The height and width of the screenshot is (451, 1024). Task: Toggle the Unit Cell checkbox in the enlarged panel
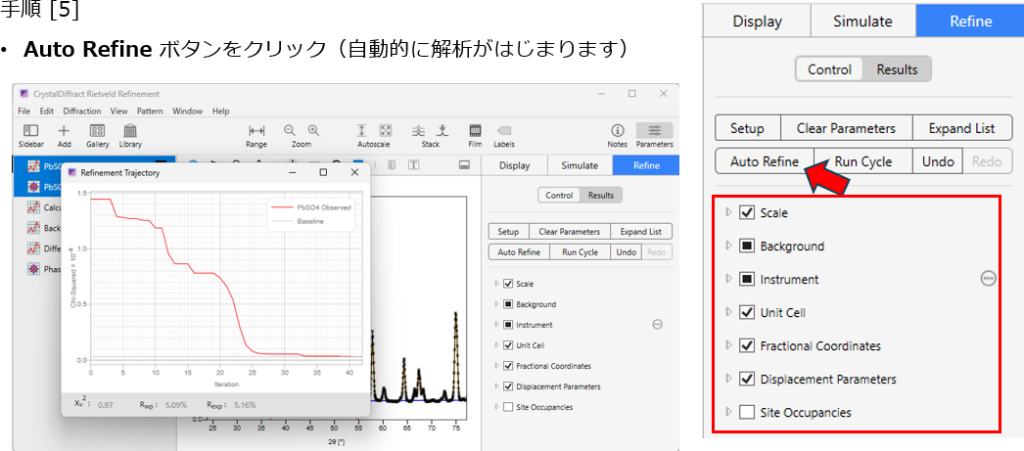pyautogui.click(x=746, y=312)
